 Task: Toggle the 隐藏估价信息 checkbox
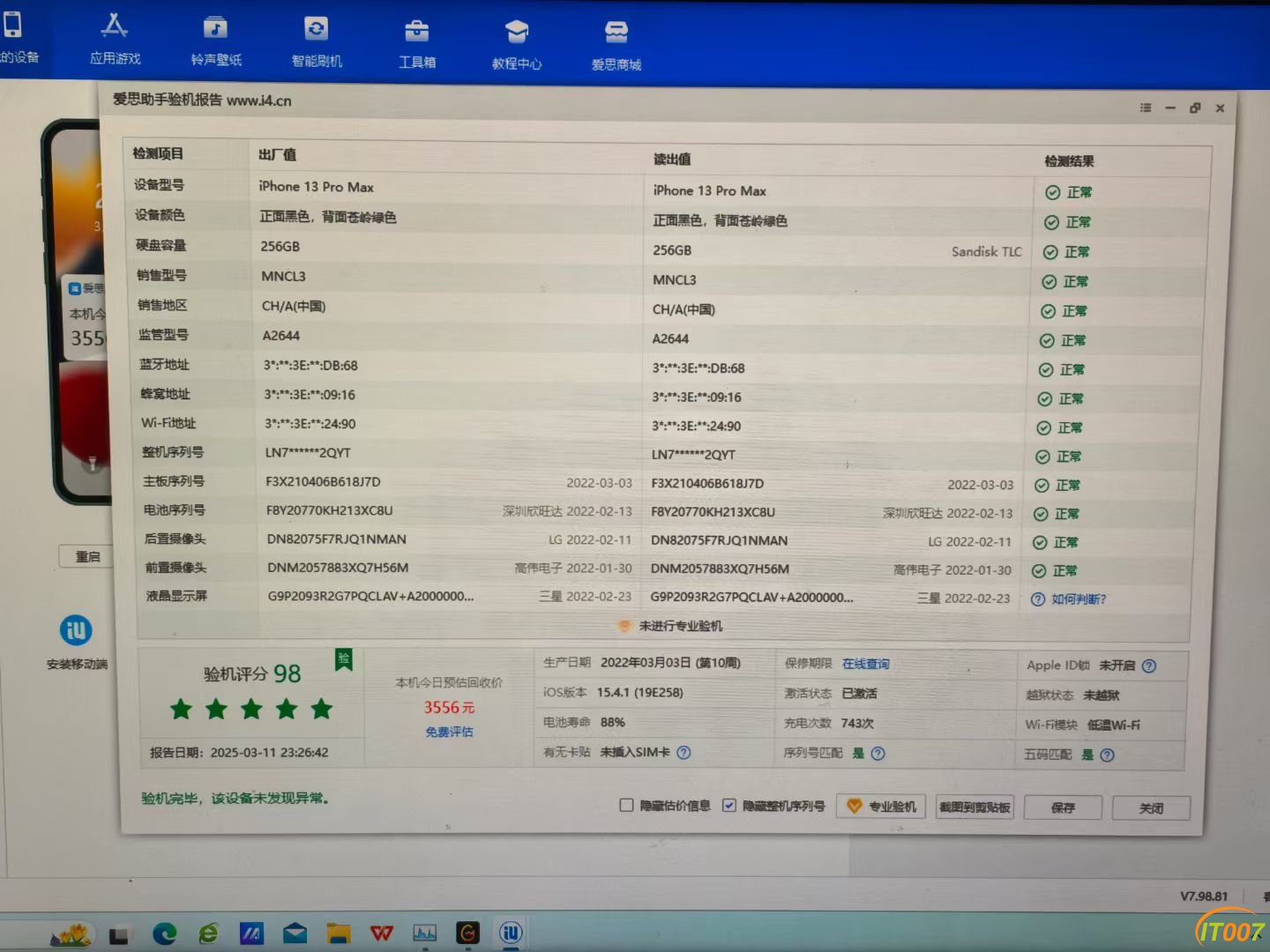626,805
